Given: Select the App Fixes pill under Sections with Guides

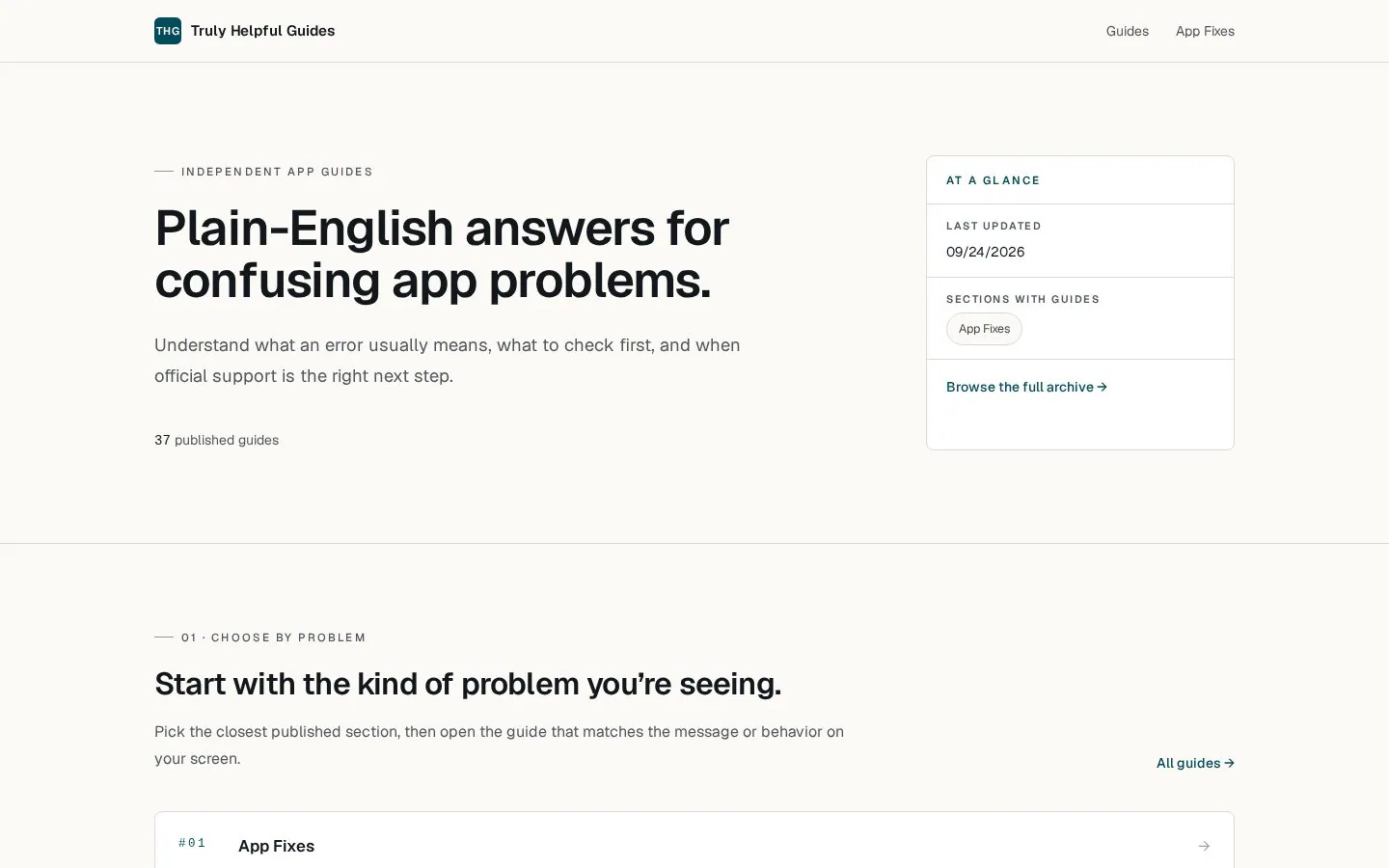Looking at the screenshot, I should click(984, 329).
